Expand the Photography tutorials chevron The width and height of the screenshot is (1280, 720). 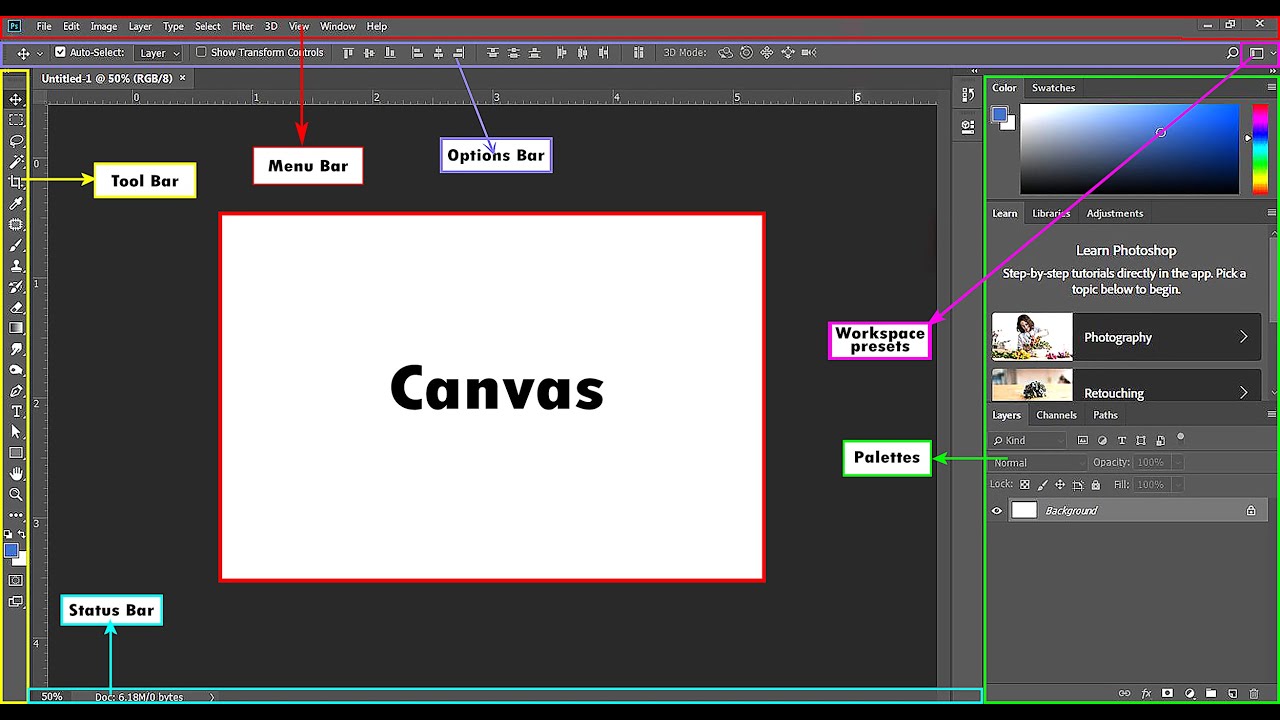tap(1243, 337)
